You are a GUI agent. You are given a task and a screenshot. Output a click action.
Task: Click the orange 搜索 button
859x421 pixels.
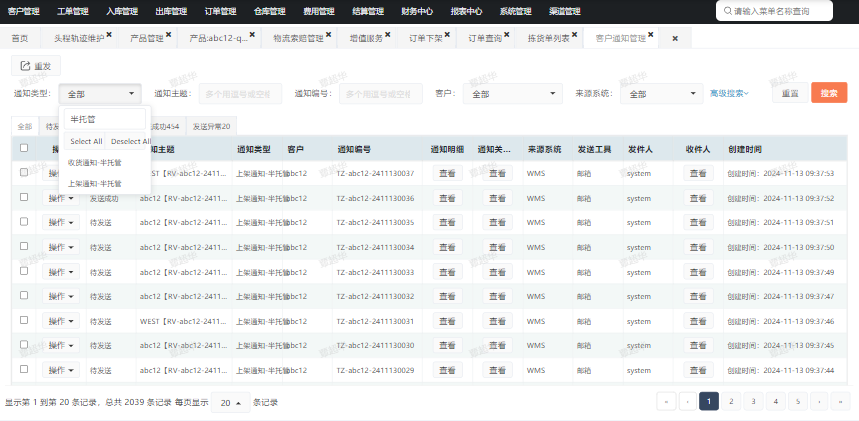829,93
